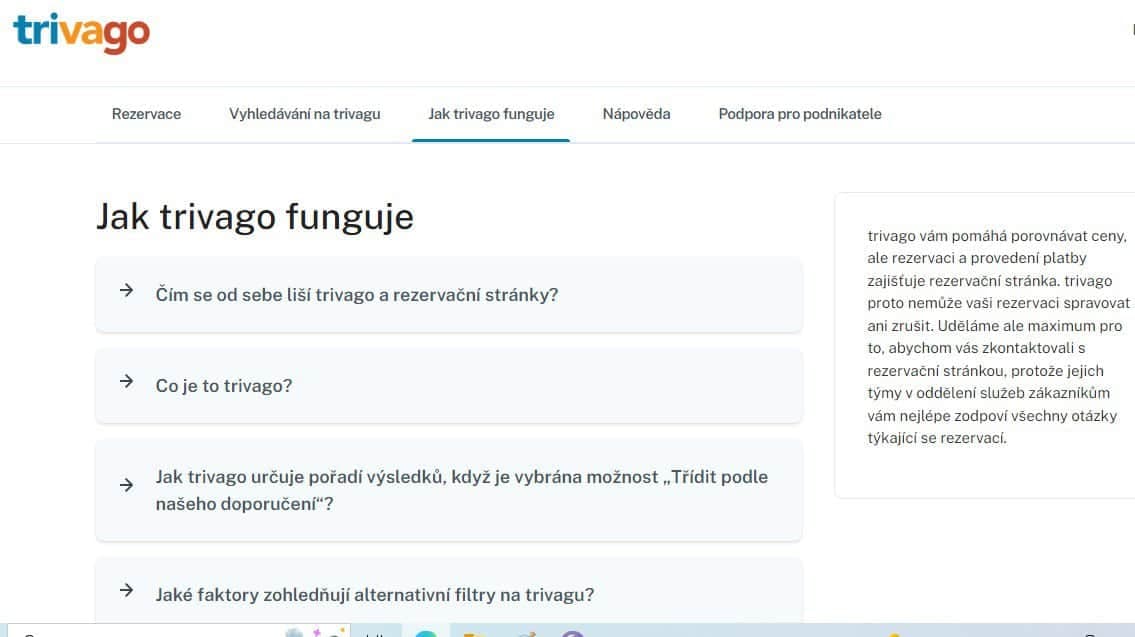Click the Jak trivago funguje page heading
1135x637 pixels.
pyautogui.click(x=255, y=217)
